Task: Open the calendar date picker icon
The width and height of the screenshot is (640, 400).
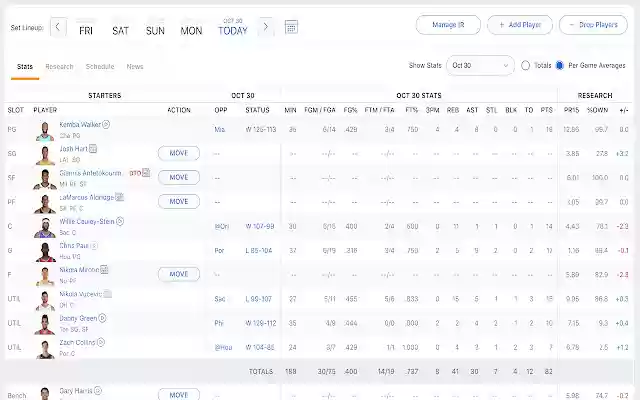Action: 291,27
